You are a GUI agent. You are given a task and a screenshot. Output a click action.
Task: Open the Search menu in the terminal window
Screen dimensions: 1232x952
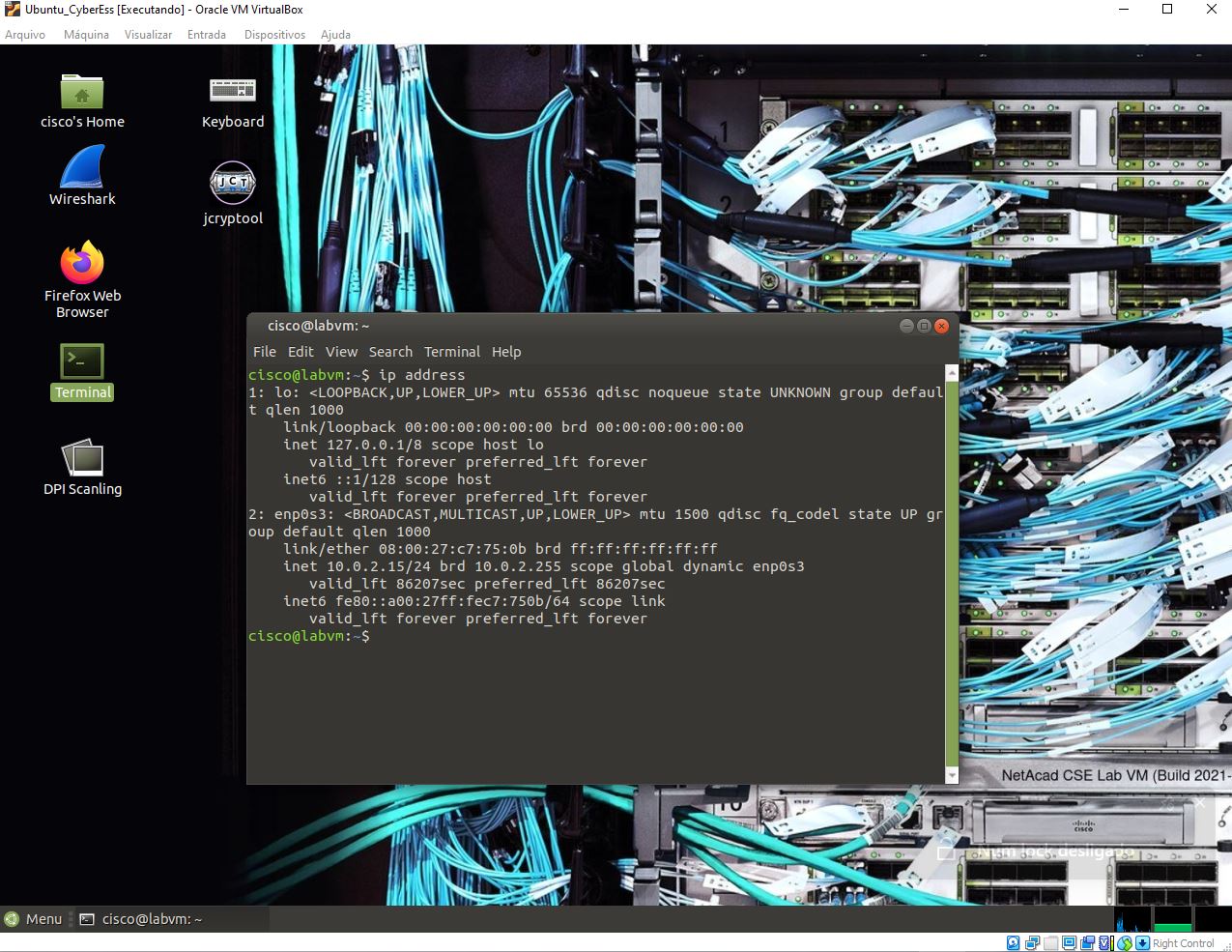[x=389, y=351]
